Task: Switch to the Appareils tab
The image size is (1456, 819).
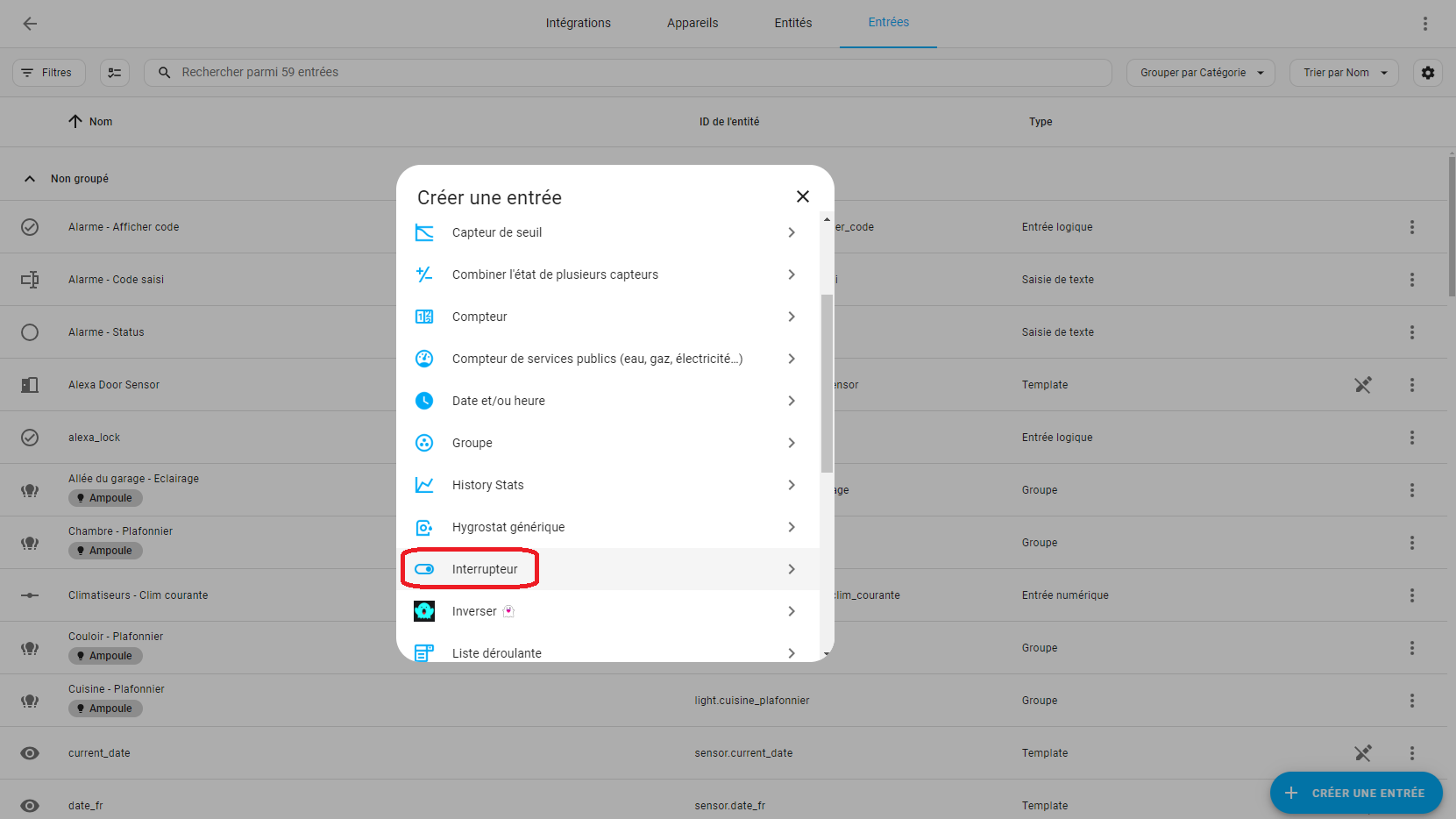Action: point(692,23)
